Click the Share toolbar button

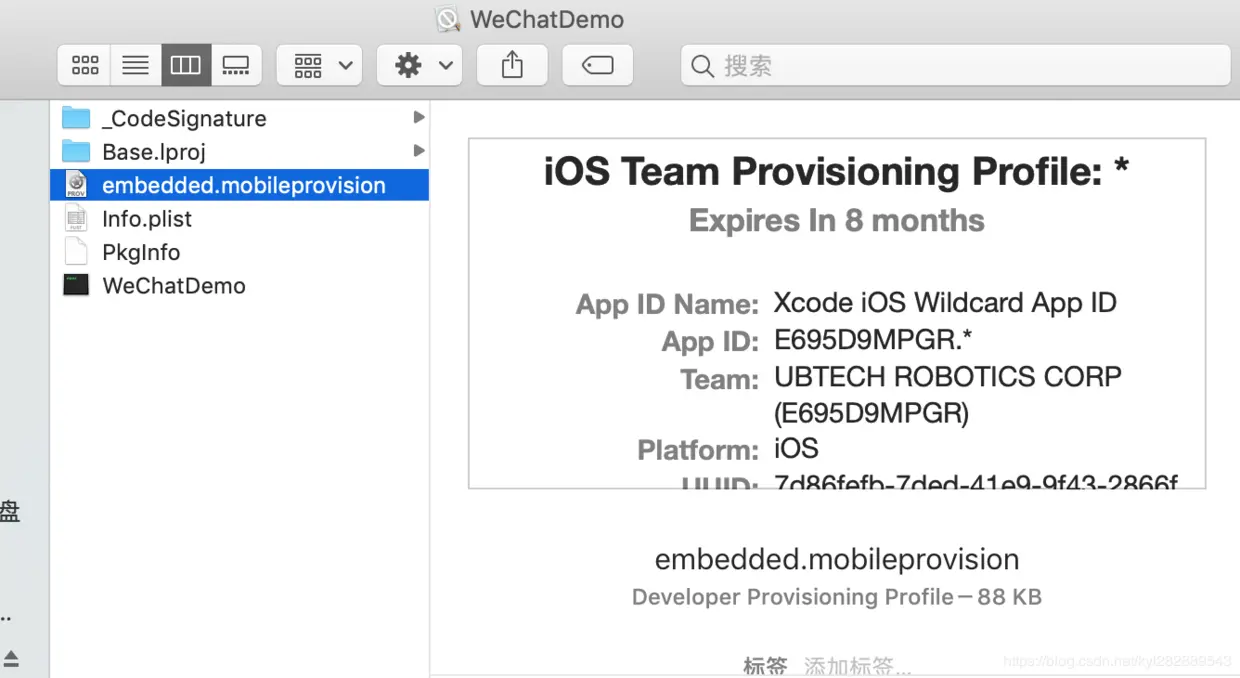(512, 66)
